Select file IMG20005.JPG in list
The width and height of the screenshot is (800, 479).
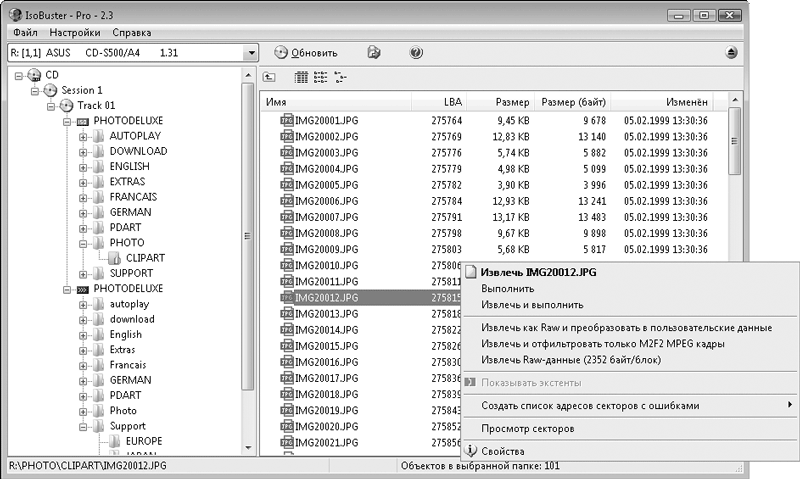pos(327,185)
